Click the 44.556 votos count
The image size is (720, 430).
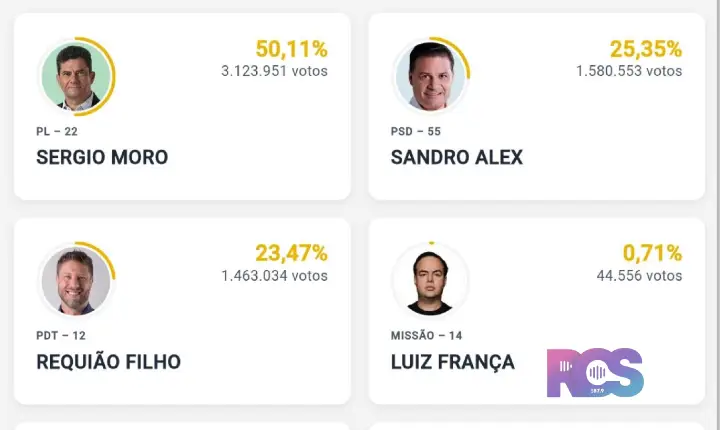(x=639, y=276)
